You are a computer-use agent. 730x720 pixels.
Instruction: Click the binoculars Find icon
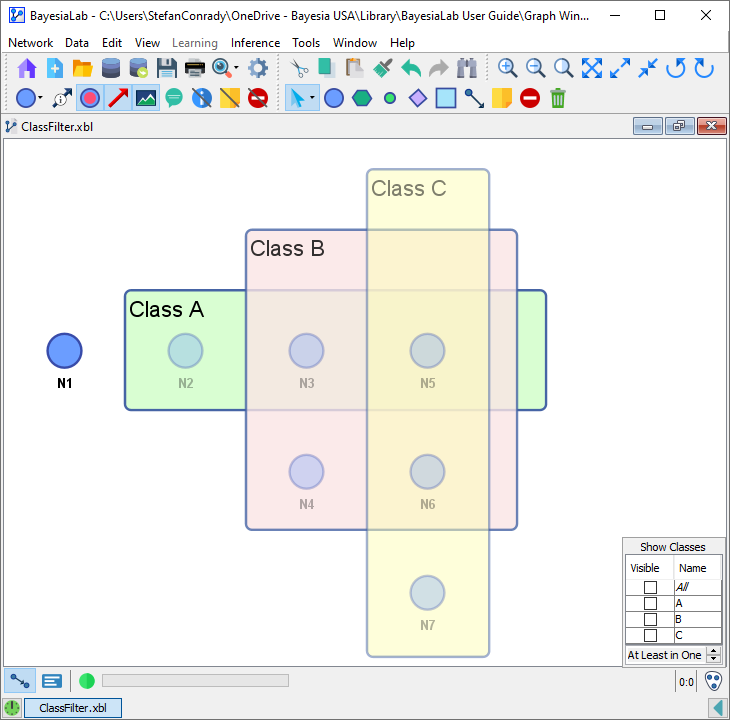(x=466, y=68)
